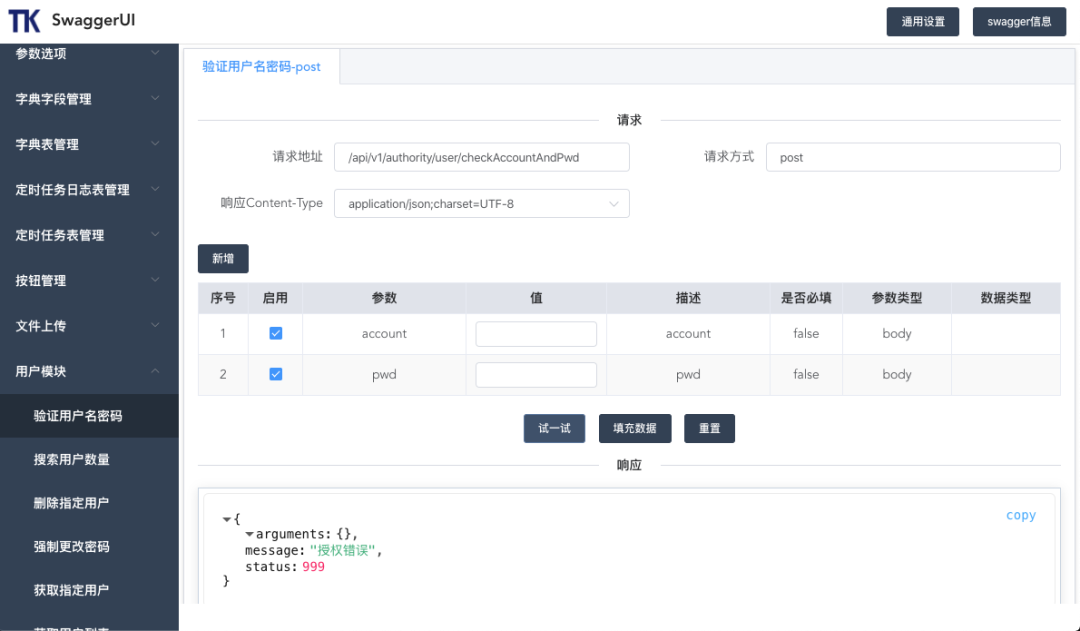This screenshot has height=631, width=1080.
Task: Click the 请求地址 input field
Action: pos(481,157)
